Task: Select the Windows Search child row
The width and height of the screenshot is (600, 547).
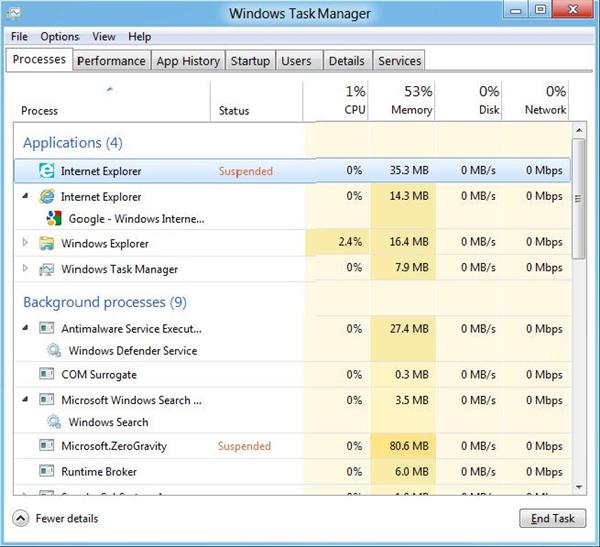Action: coord(108,422)
